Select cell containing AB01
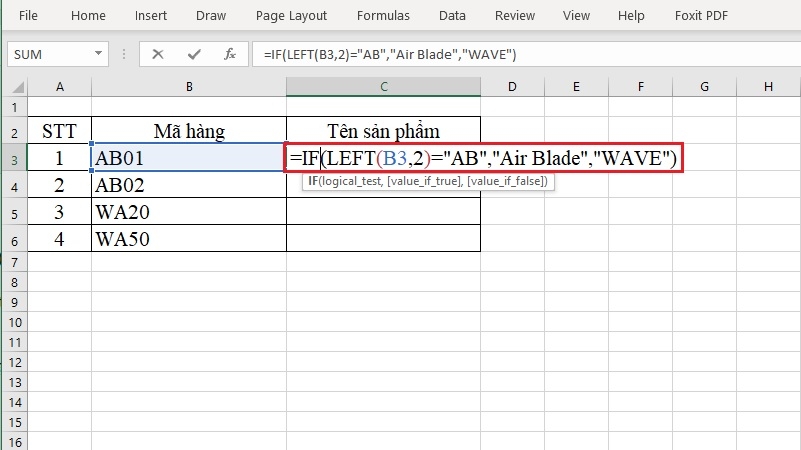 [189, 158]
